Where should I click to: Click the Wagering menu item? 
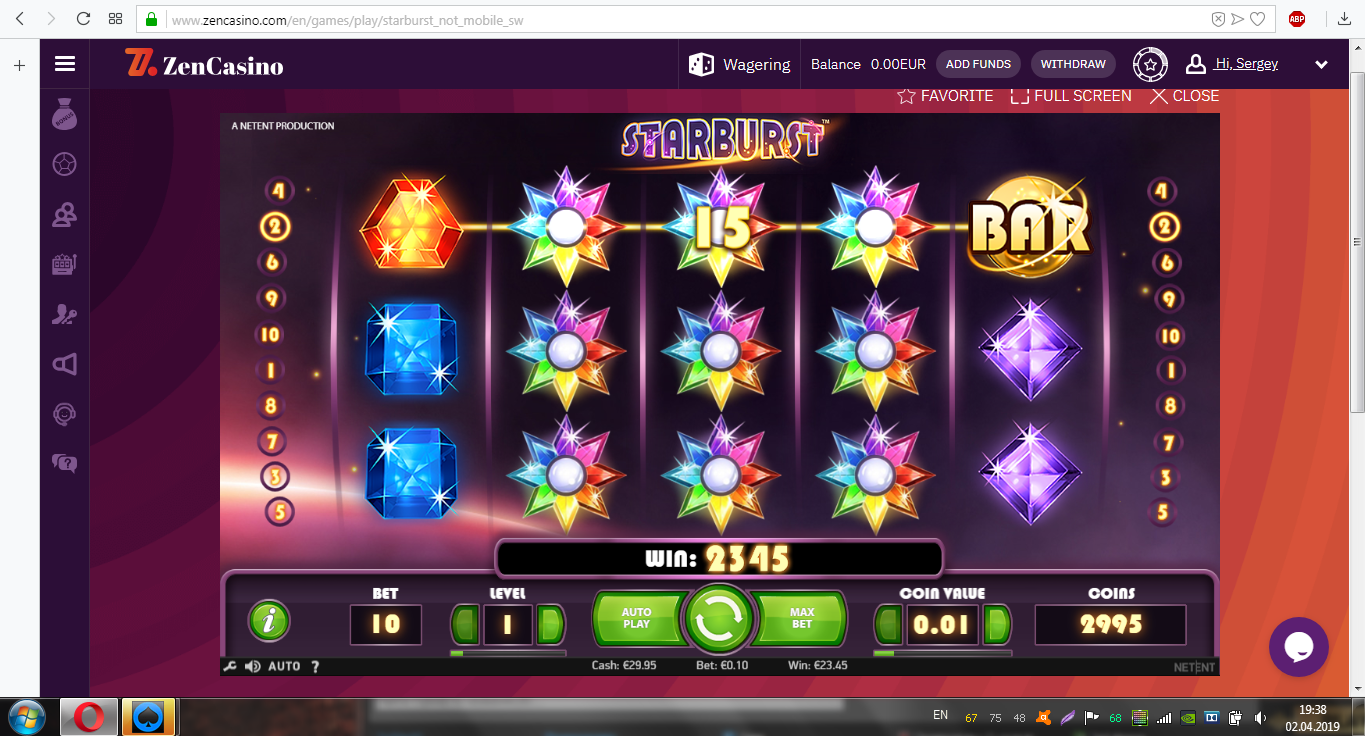(x=740, y=64)
